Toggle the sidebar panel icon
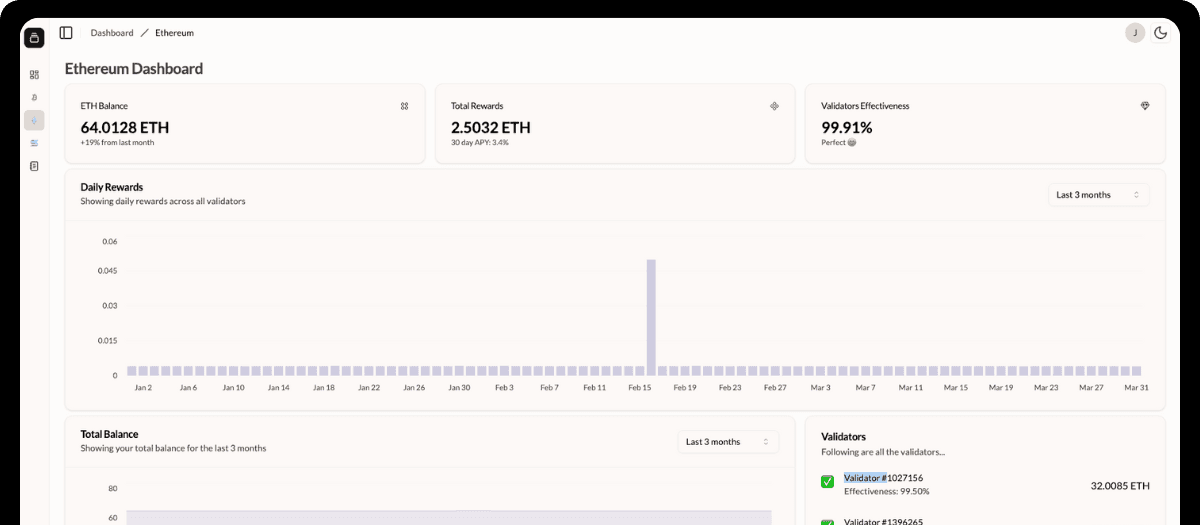The width and height of the screenshot is (1200, 525). (66, 33)
